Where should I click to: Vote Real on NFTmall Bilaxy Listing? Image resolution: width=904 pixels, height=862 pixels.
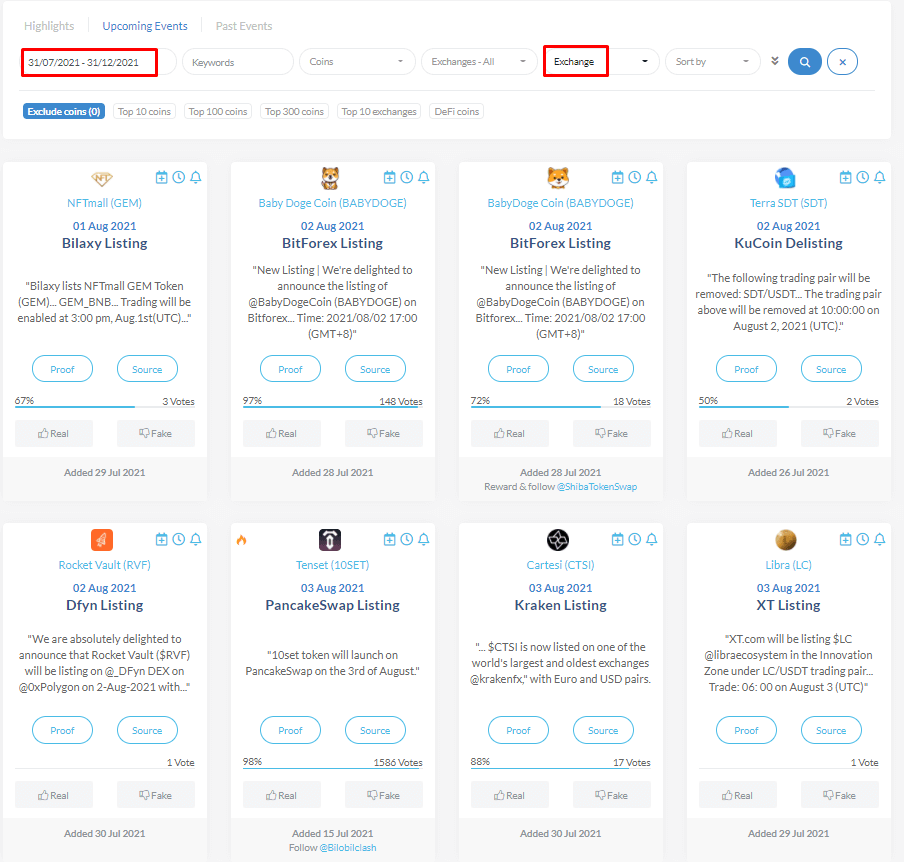(54, 434)
